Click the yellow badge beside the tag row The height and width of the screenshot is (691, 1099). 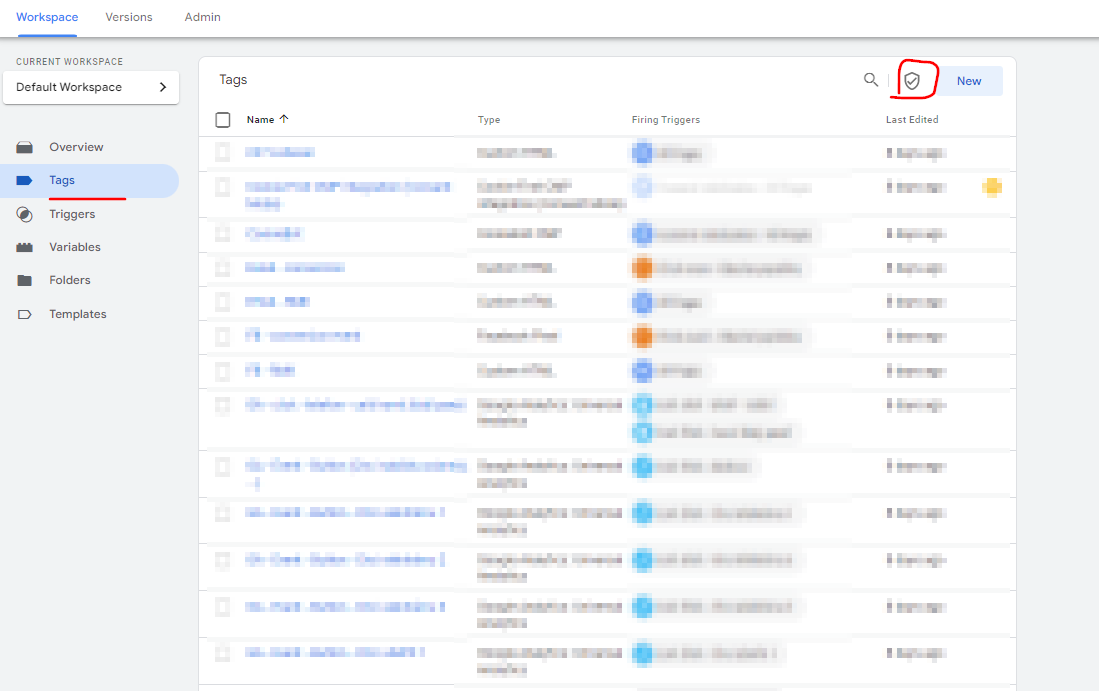point(992,187)
